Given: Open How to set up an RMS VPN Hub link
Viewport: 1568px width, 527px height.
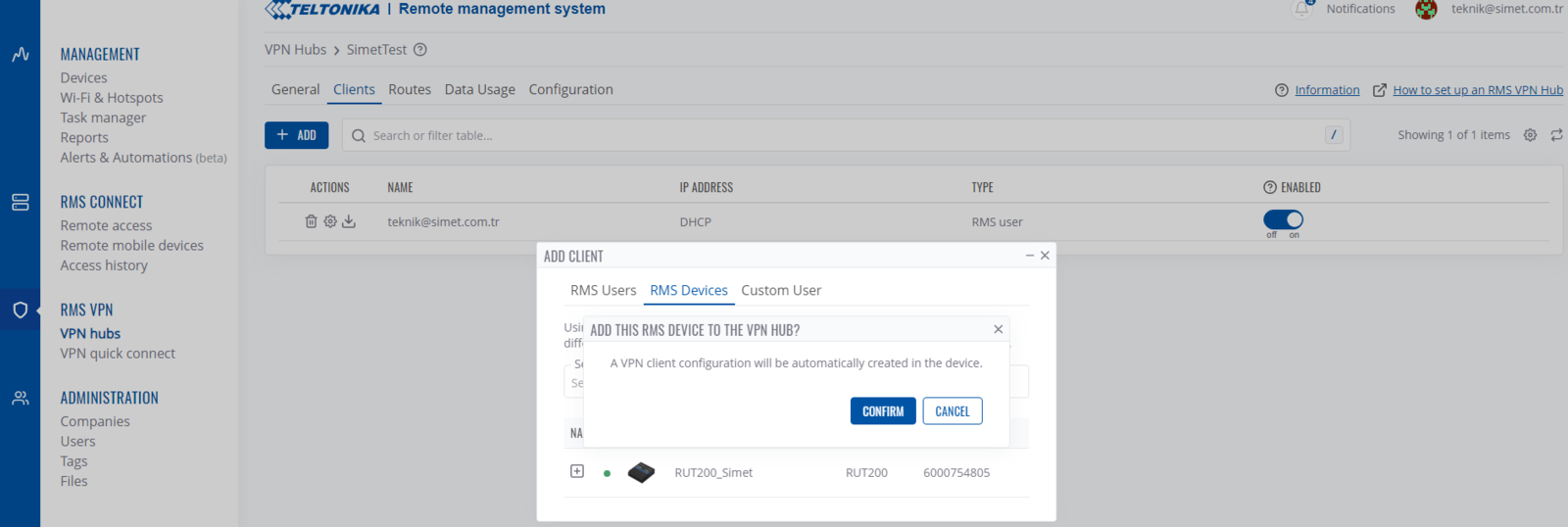Looking at the screenshot, I should tap(1477, 90).
